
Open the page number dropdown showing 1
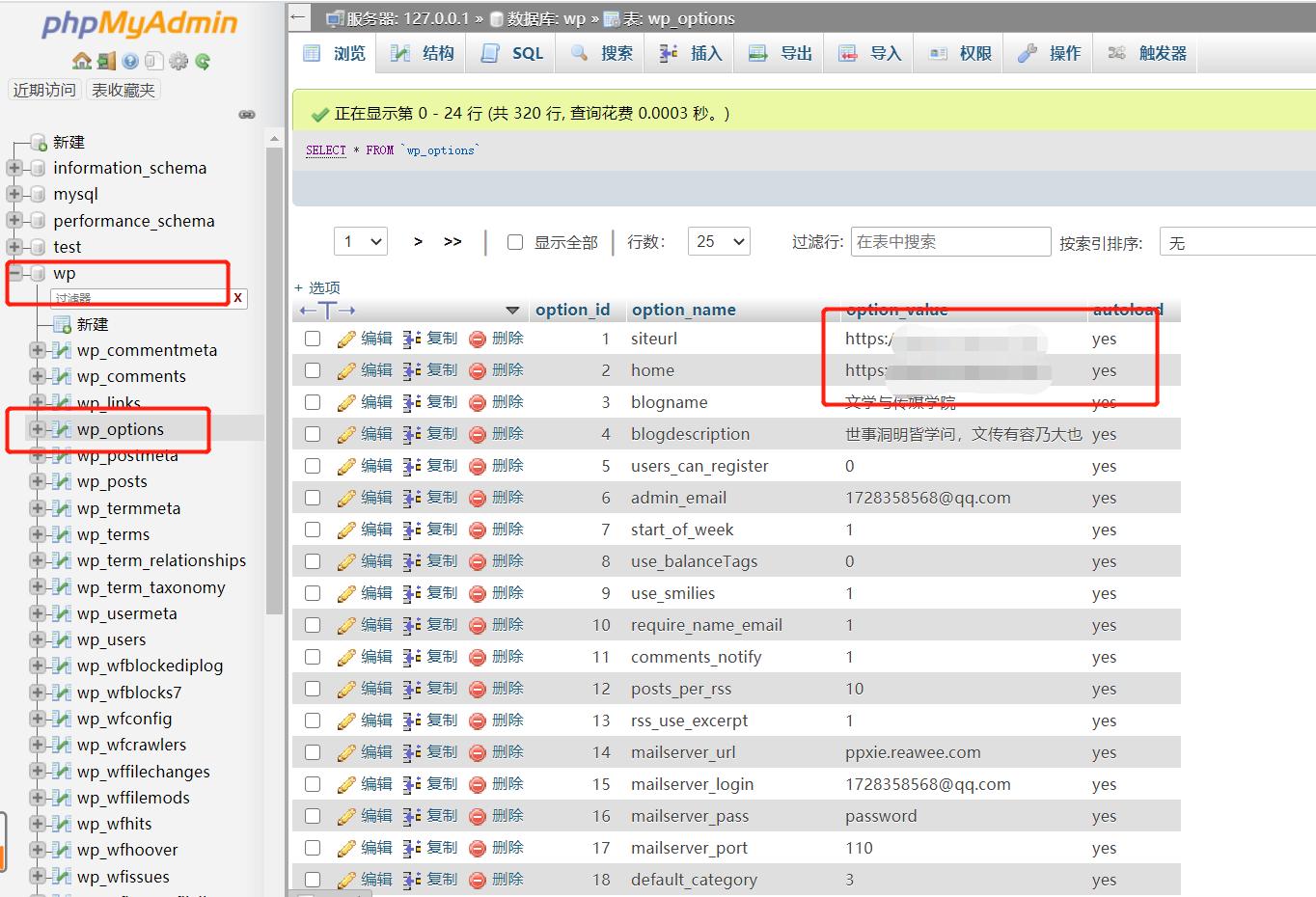(361, 241)
